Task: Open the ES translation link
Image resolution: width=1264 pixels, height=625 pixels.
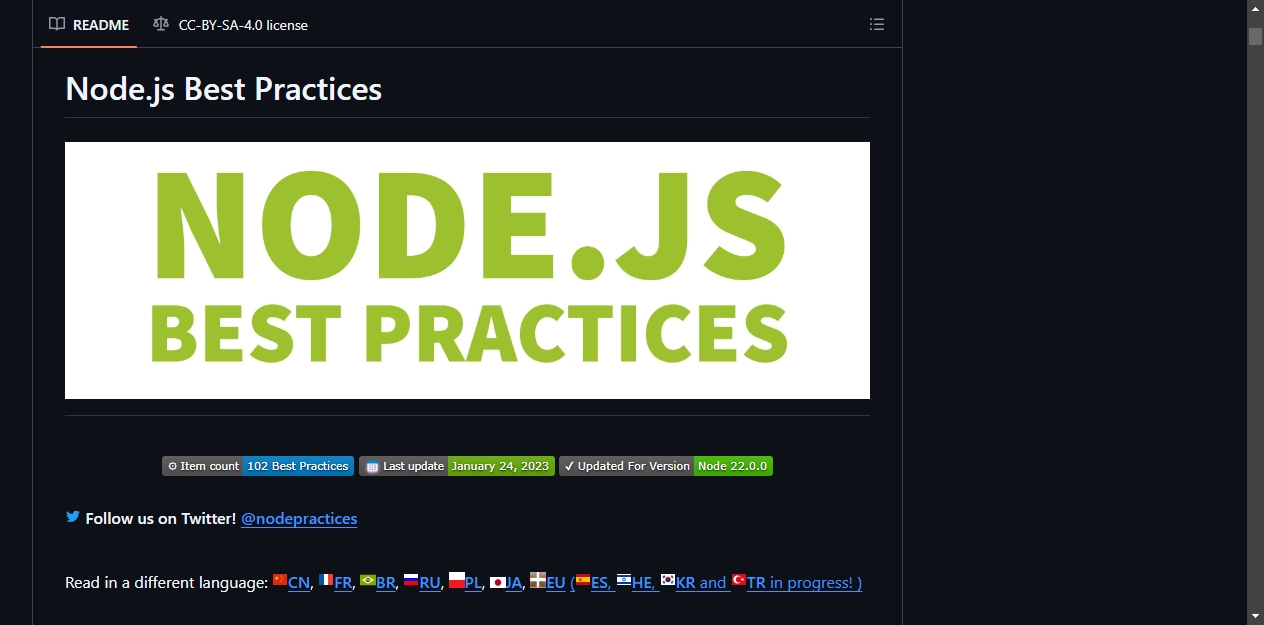Action: pos(601,583)
